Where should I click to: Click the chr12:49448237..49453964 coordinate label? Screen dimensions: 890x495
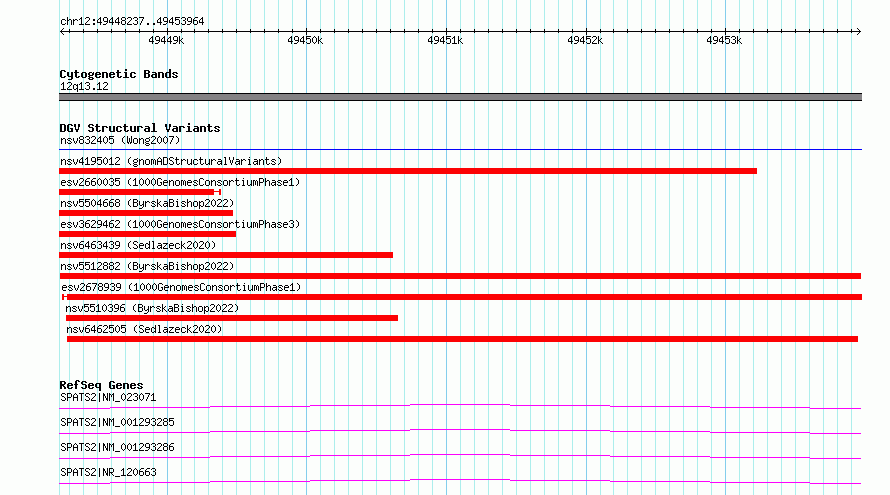tap(132, 22)
